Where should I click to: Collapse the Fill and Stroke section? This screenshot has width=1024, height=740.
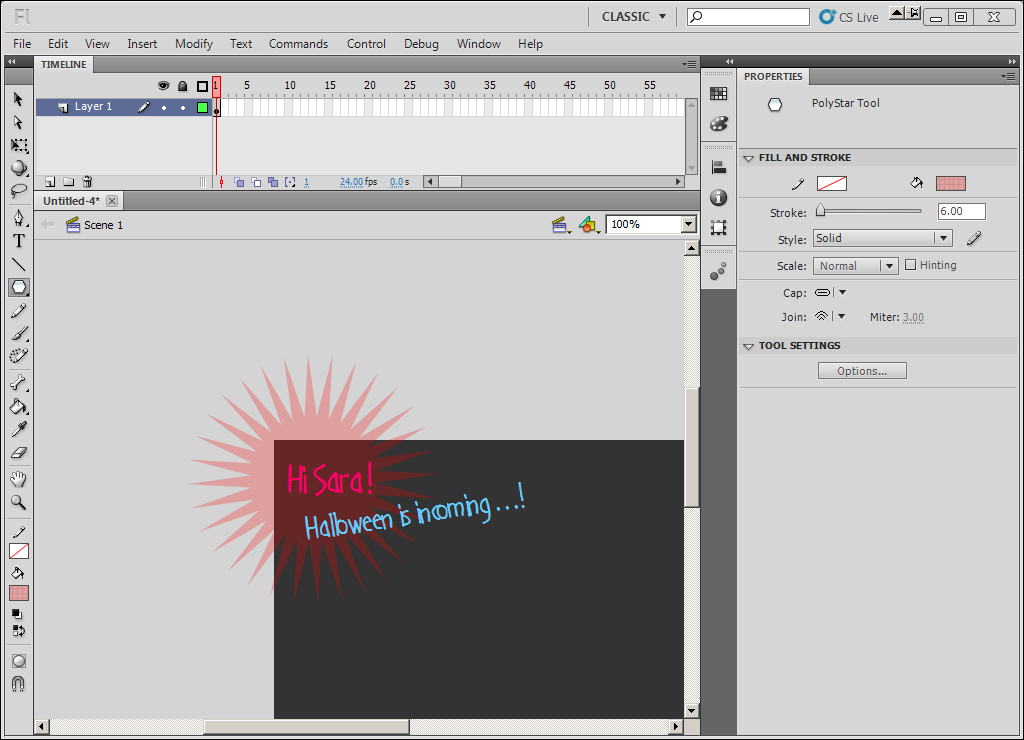pos(748,158)
